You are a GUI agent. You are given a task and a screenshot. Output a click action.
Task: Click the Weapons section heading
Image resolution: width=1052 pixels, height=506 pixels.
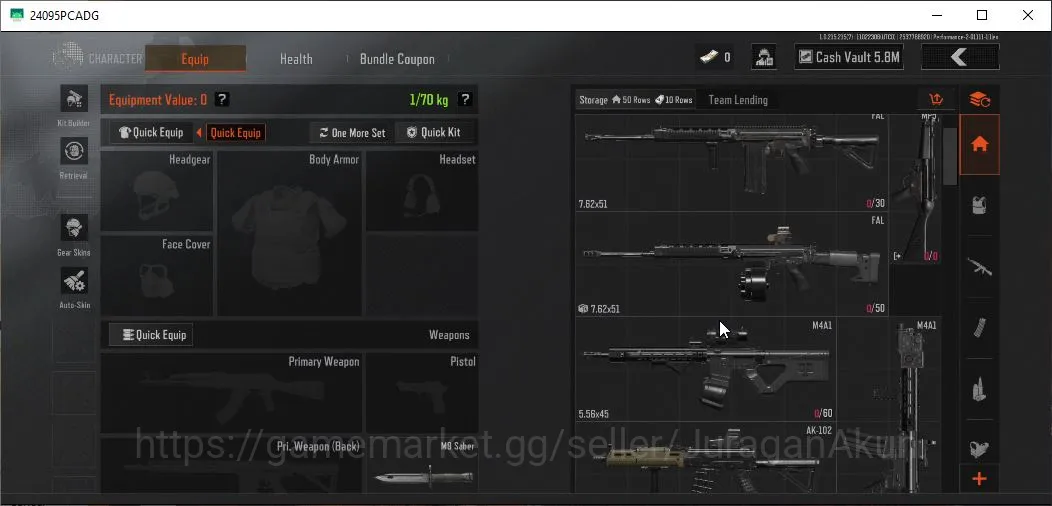coord(449,335)
